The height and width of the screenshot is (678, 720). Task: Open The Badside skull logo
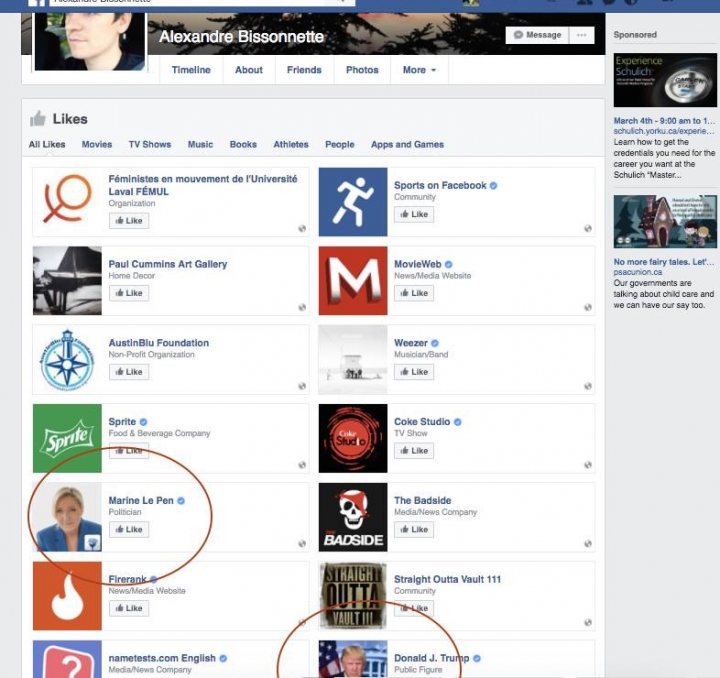click(x=353, y=517)
